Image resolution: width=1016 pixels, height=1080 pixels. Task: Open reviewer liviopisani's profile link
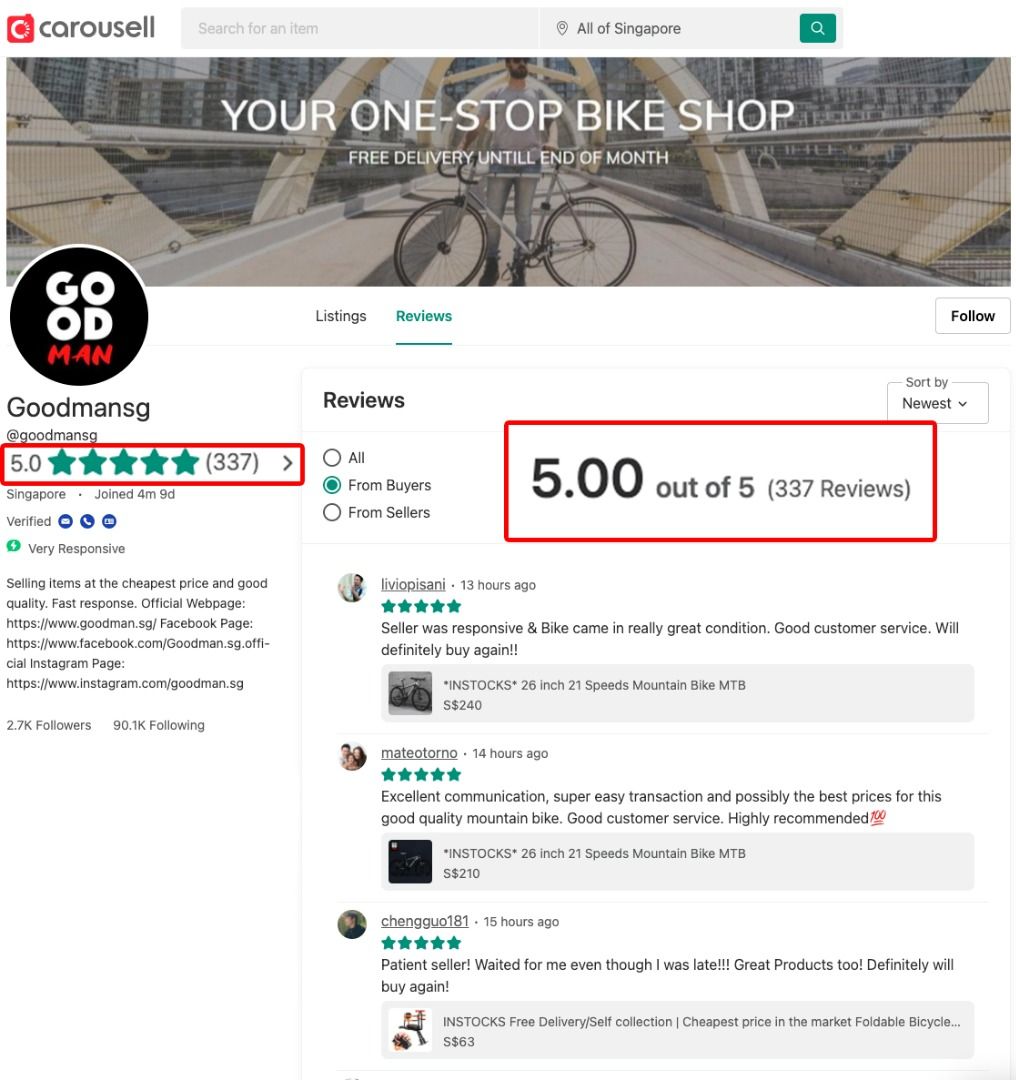pyautogui.click(x=413, y=584)
